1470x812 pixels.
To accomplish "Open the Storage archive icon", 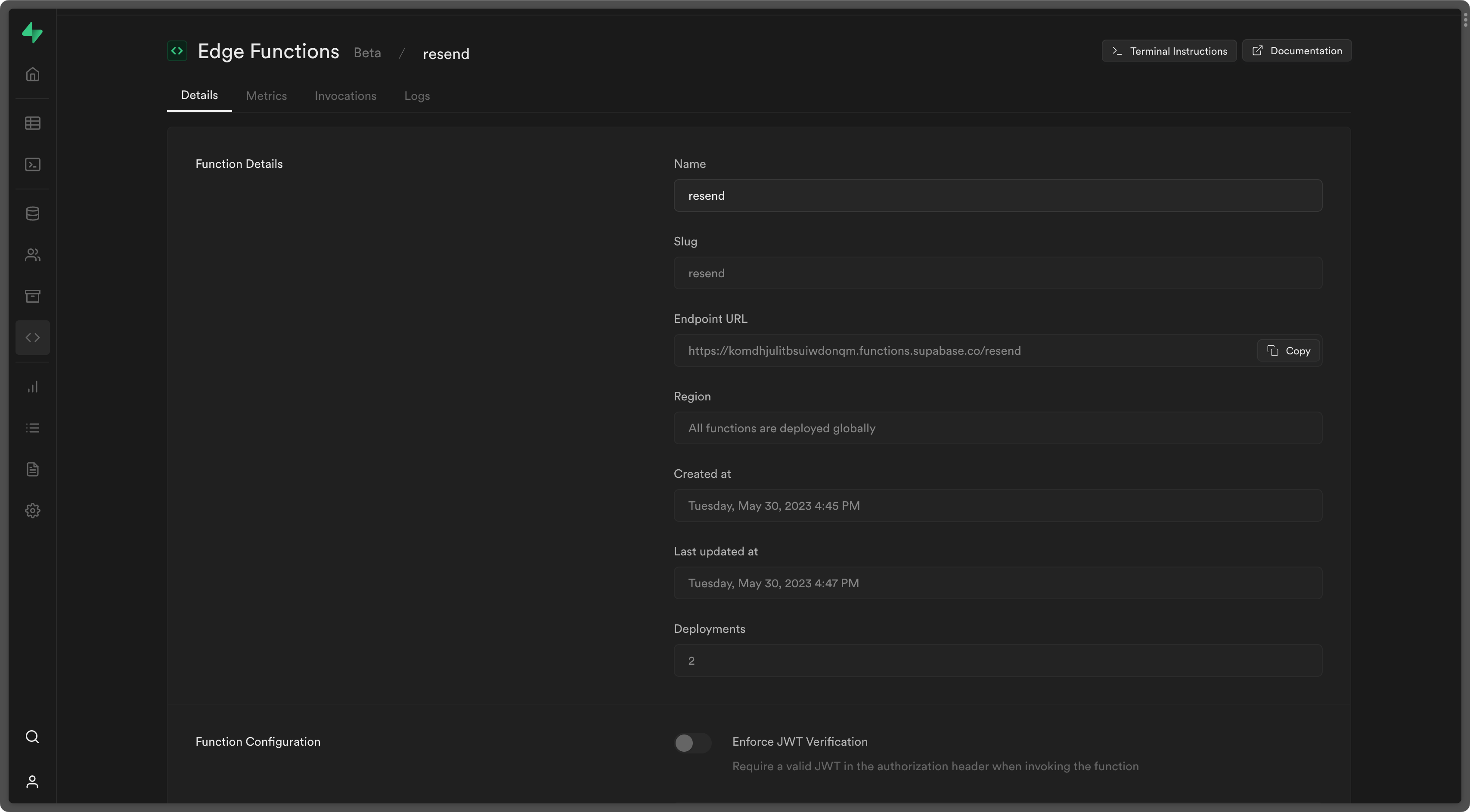I will pos(33,296).
